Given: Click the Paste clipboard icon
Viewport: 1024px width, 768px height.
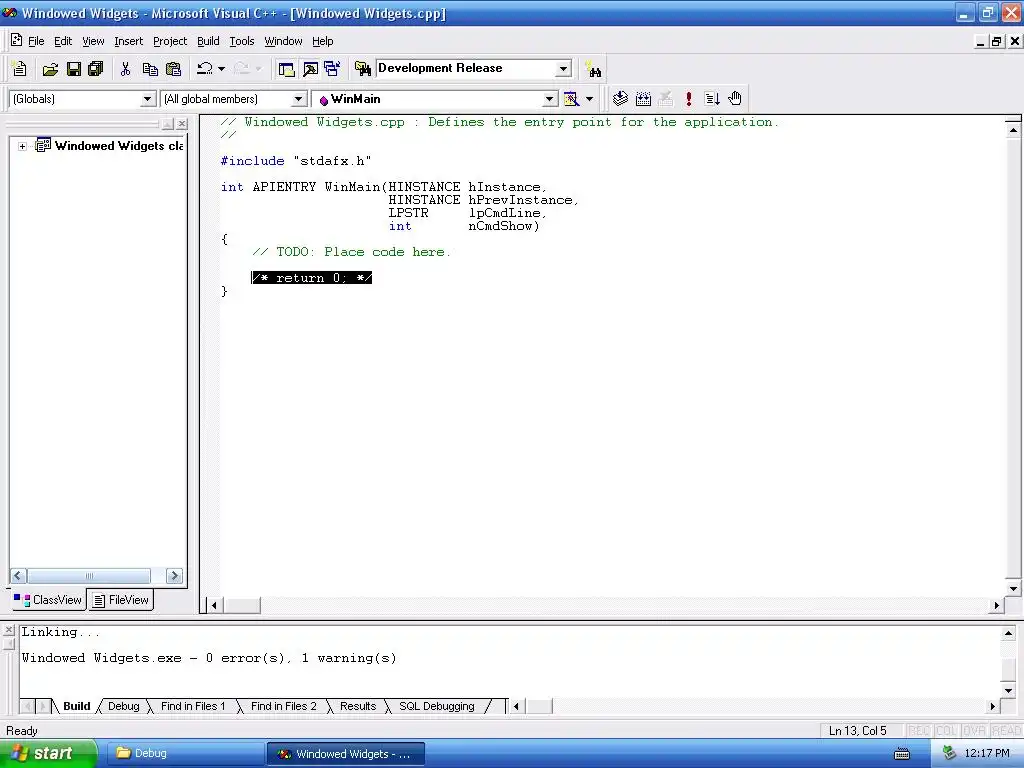Looking at the screenshot, I should pos(173,69).
